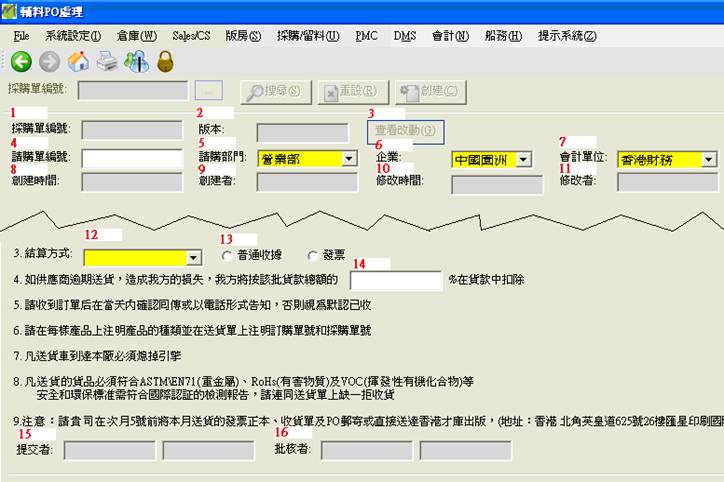Click the gray forward arrow icon
This screenshot has width=724, height=482.
50,62
